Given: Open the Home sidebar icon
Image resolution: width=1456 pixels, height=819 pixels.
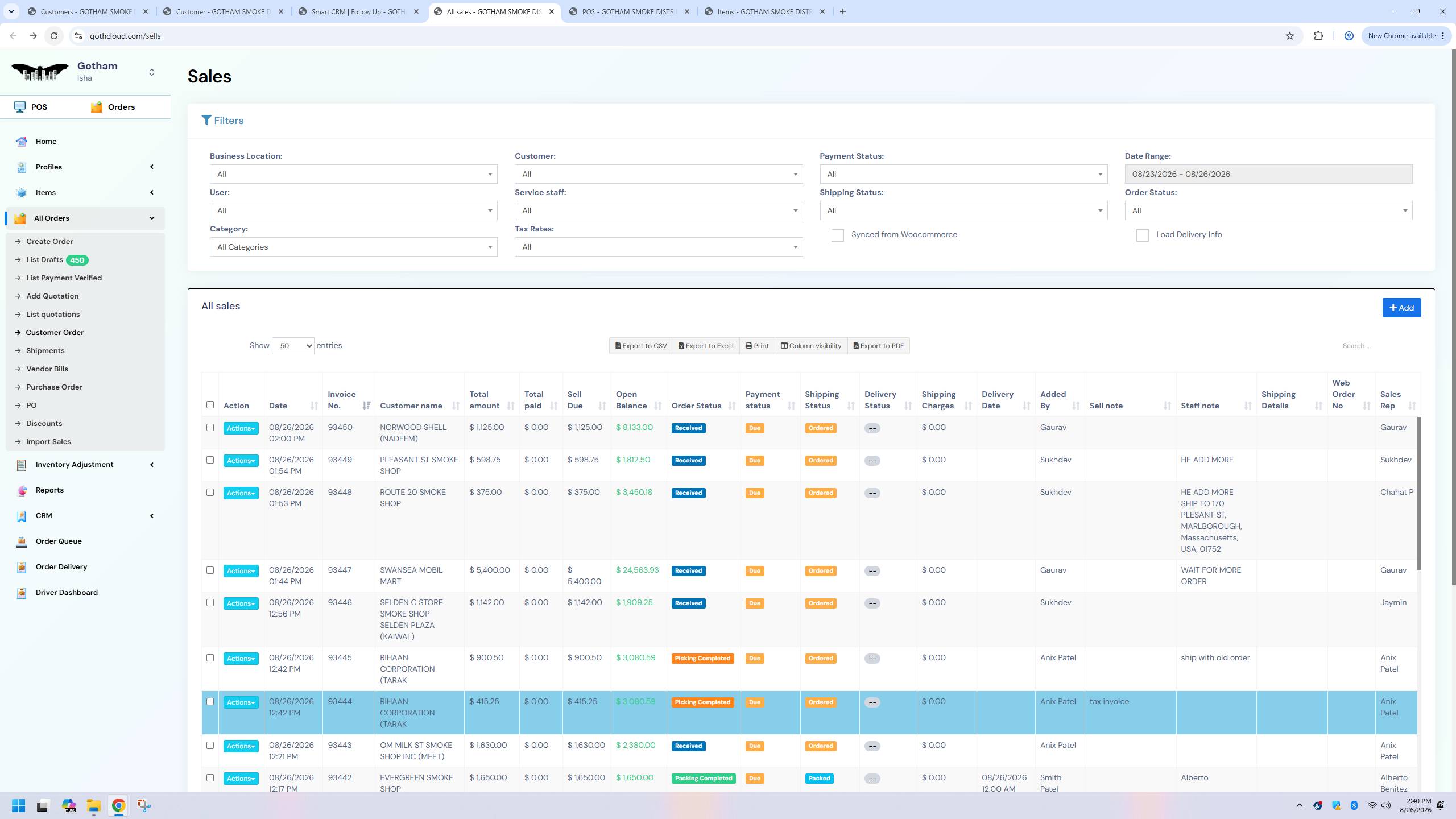Looking at the screenshot, I should (x=22, y=142).
